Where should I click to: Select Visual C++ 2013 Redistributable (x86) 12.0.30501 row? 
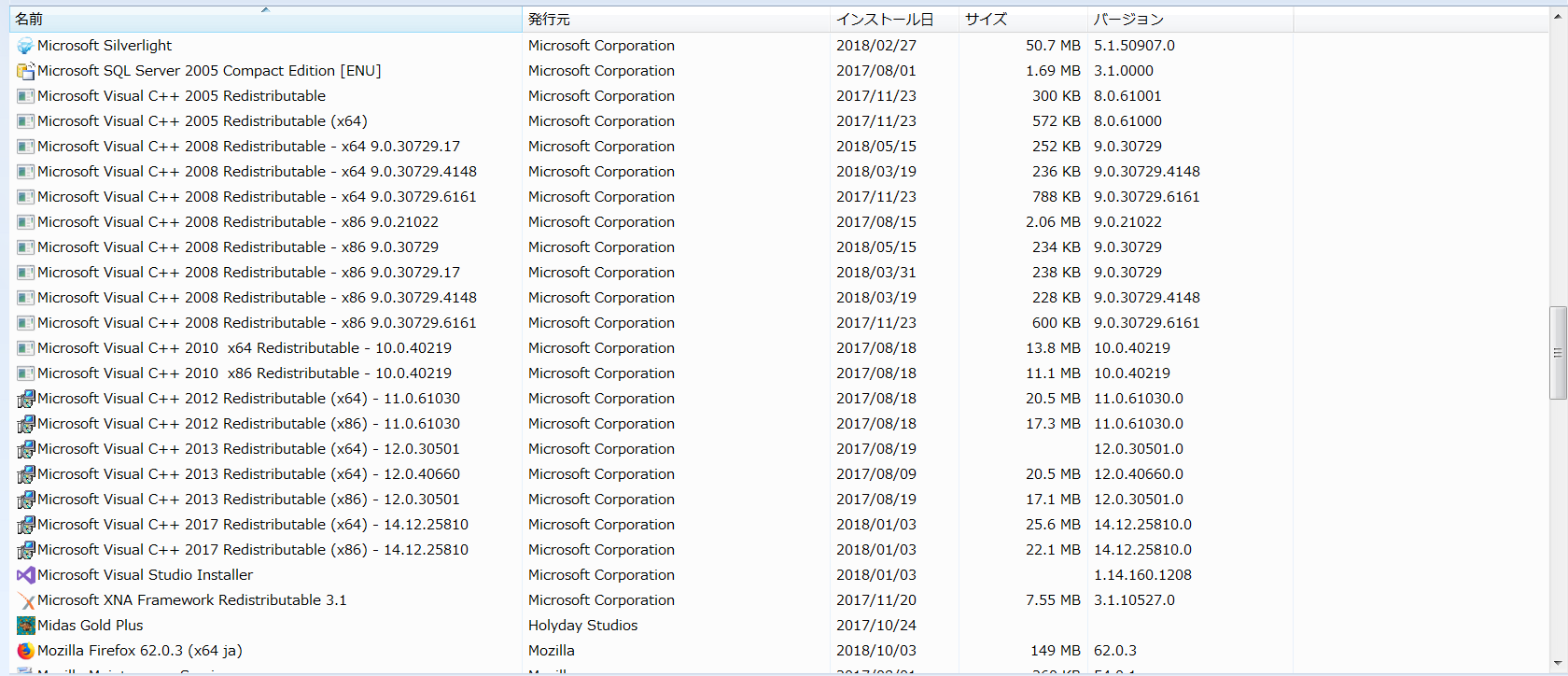click(248, 500)
